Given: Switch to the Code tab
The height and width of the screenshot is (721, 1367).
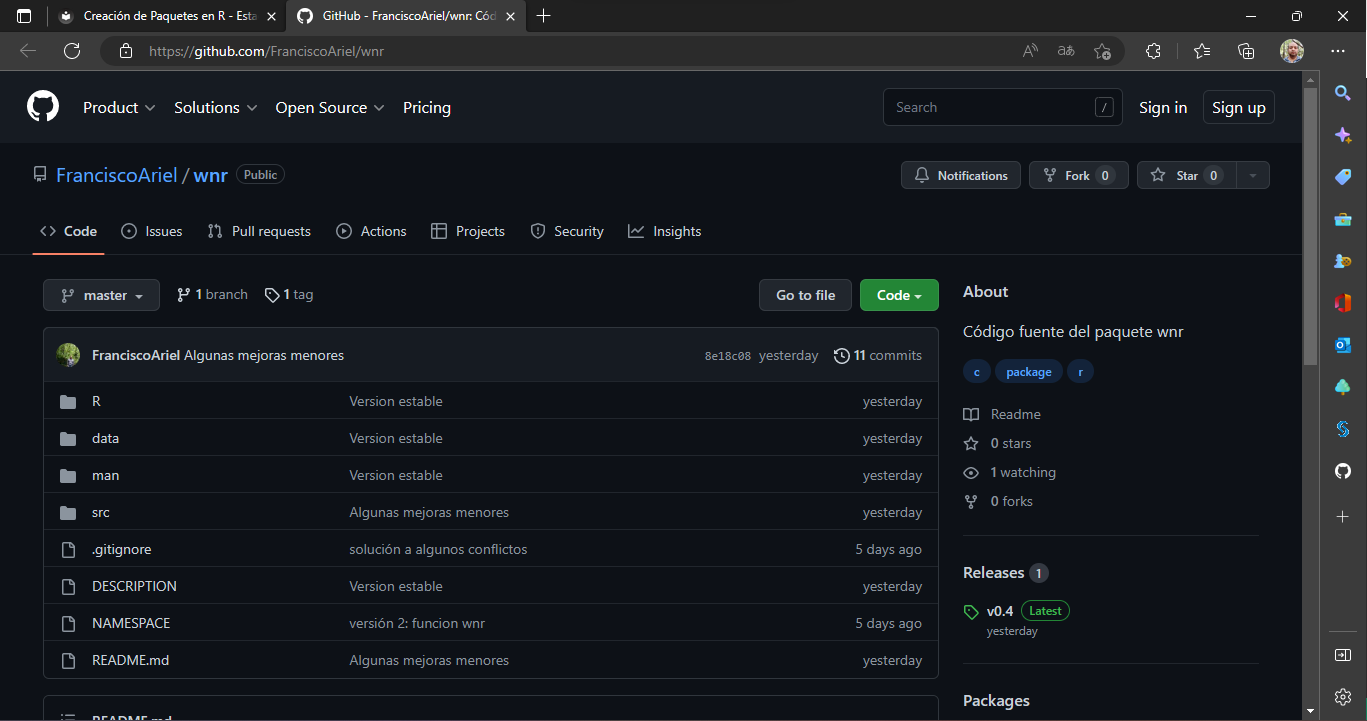Looking at the screenshot, I should (x=68, y=231).
